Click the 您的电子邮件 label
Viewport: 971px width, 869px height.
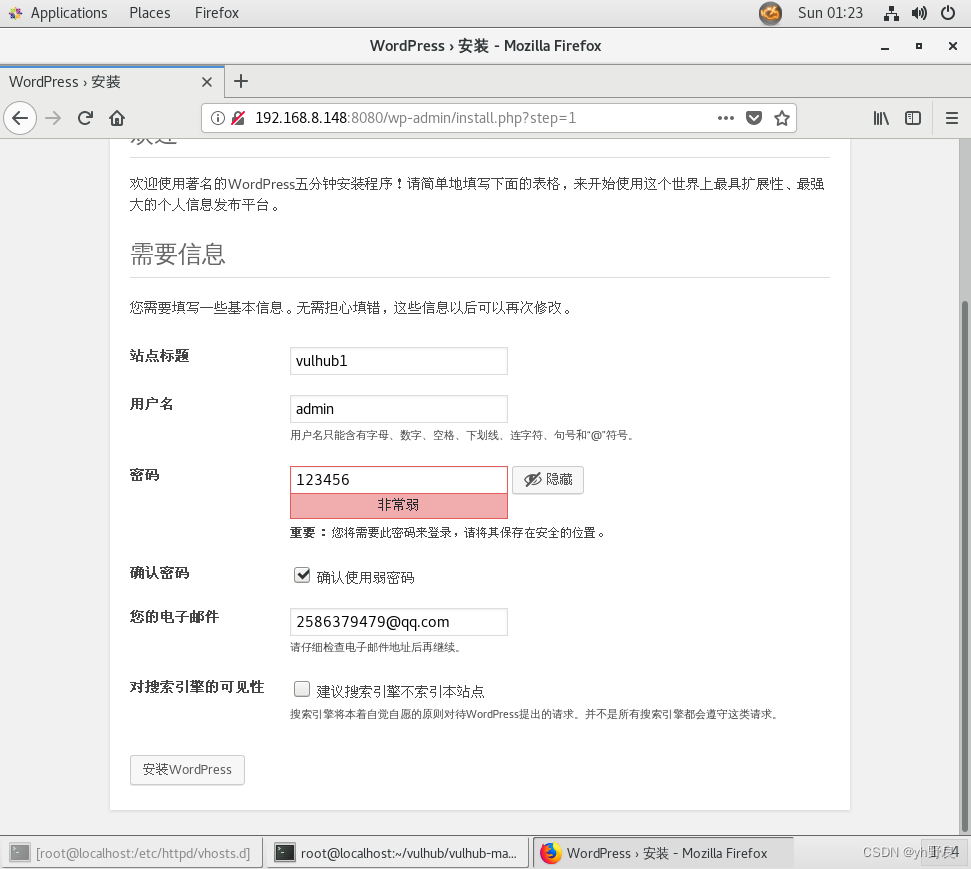coord(174,617)
